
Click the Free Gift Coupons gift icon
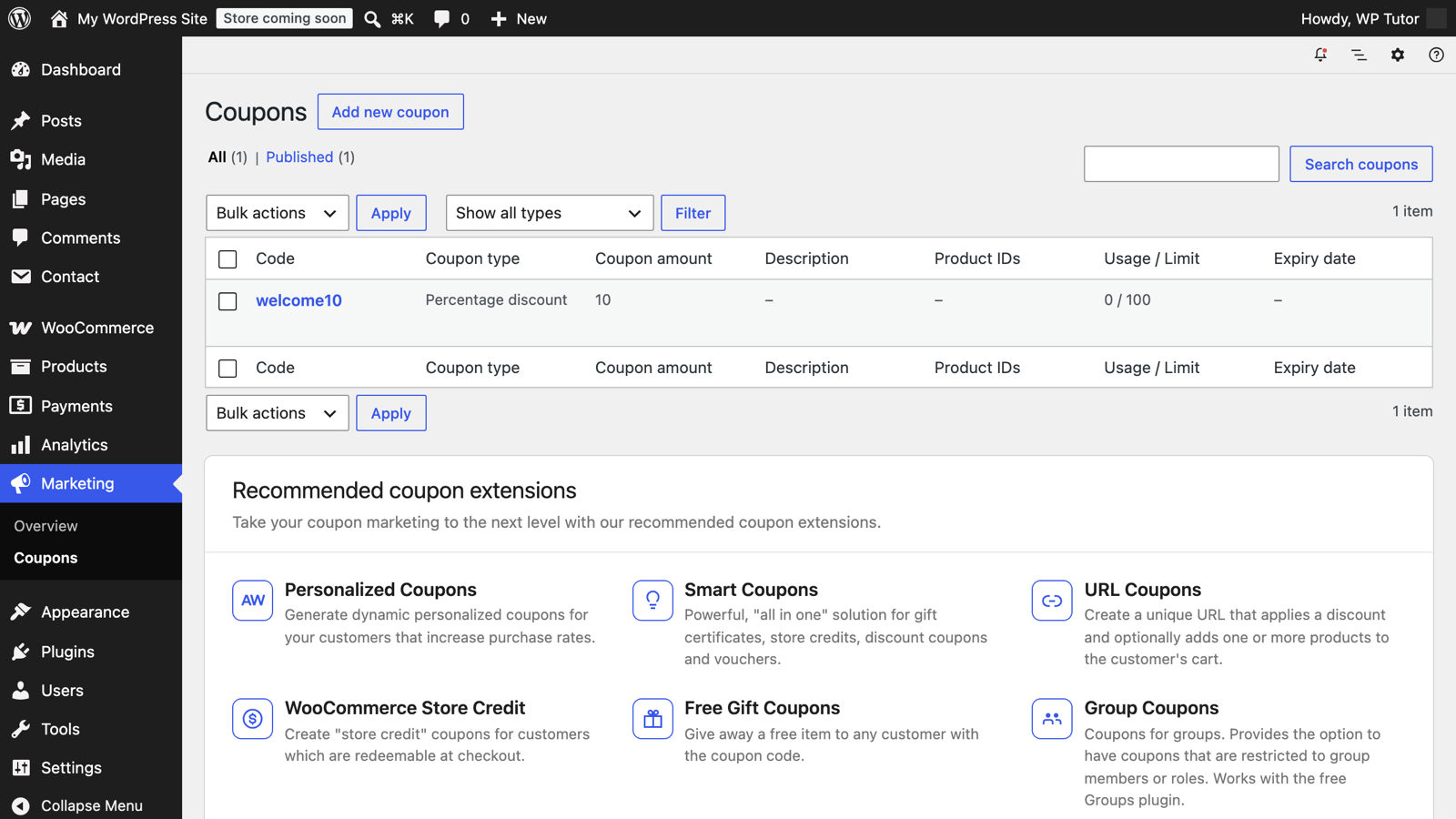652,719
